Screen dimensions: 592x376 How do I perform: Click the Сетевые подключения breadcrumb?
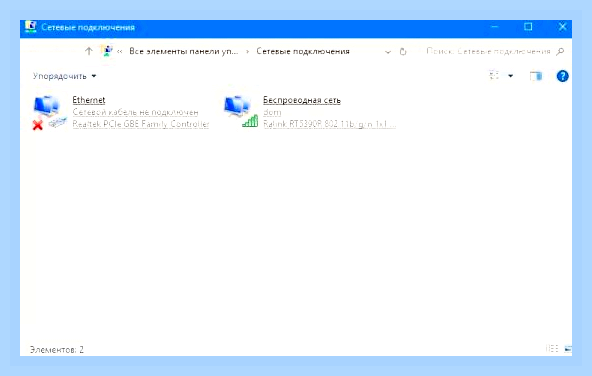[x=303, y=51]
